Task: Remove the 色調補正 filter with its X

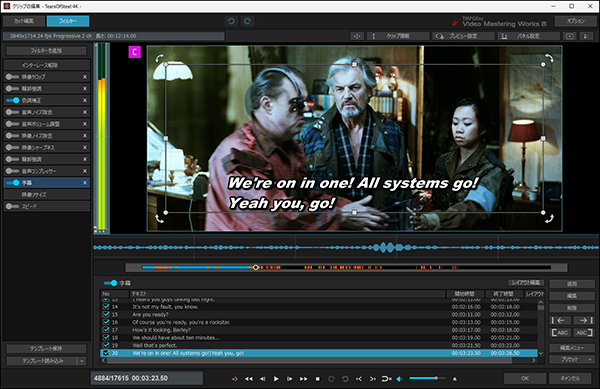Action: point(85,100)
